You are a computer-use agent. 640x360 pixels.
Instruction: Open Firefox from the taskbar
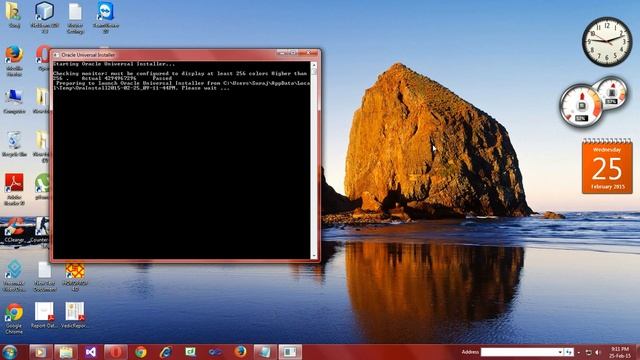pos(240,352)
